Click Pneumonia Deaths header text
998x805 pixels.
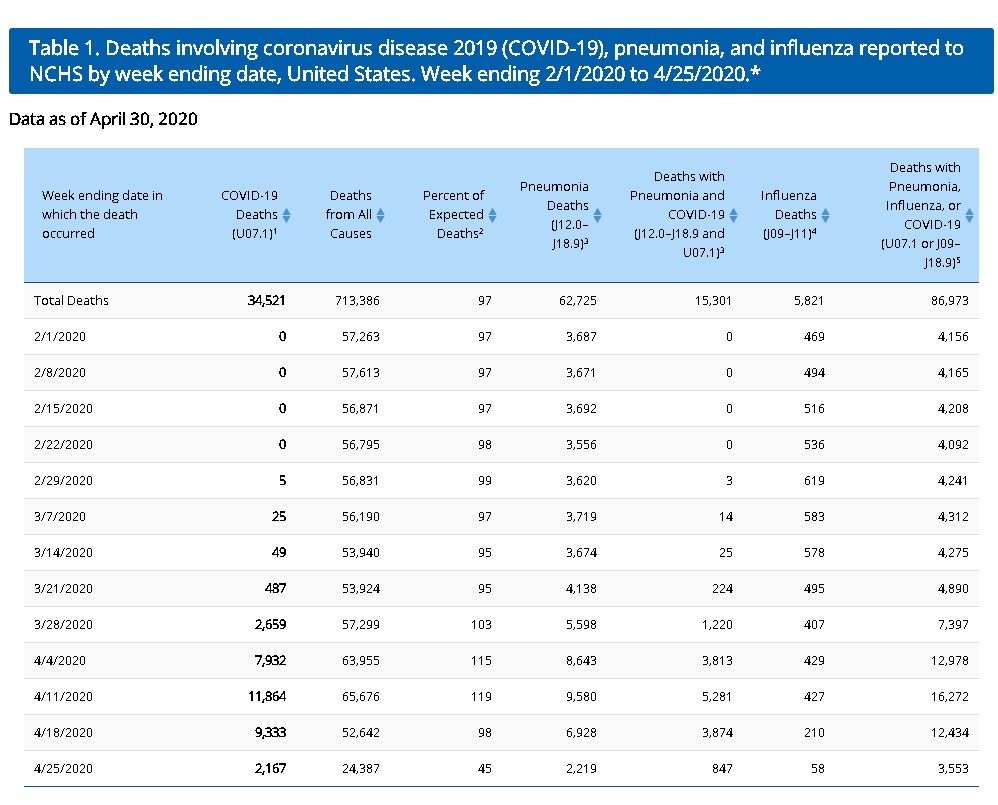click(554, 214)
